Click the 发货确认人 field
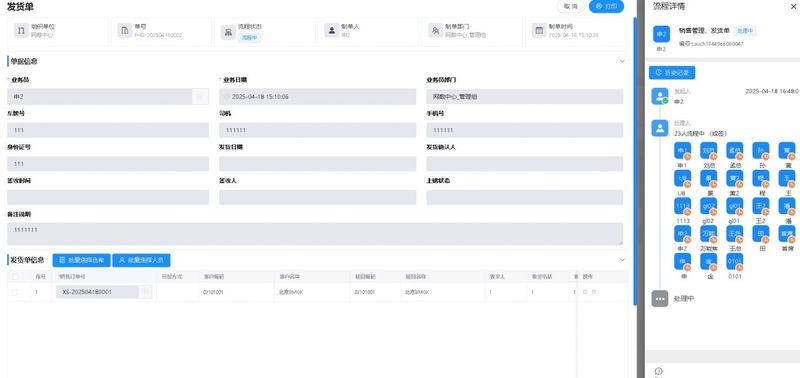Viewport: 800px width, 378px height. pos(524,164)
